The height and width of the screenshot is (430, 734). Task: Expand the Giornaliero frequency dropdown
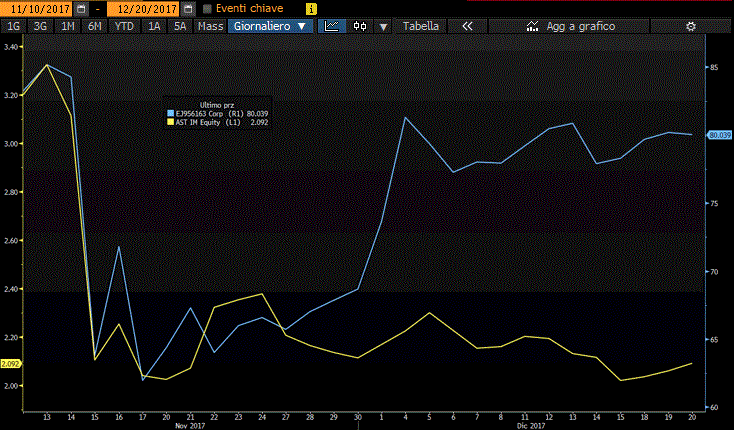tap(271, 26)
